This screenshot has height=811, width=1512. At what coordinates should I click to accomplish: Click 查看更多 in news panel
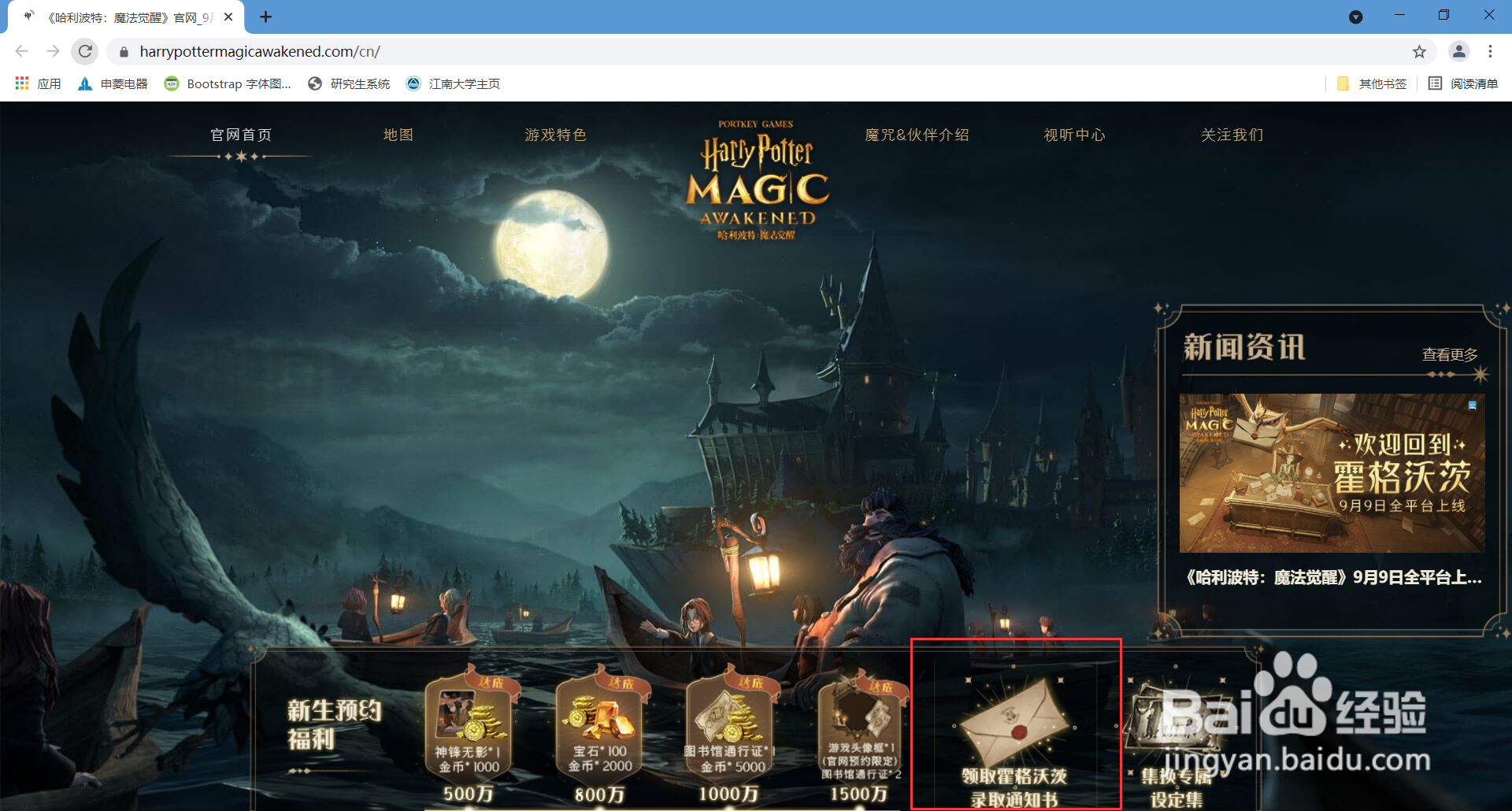(1450, 355)
